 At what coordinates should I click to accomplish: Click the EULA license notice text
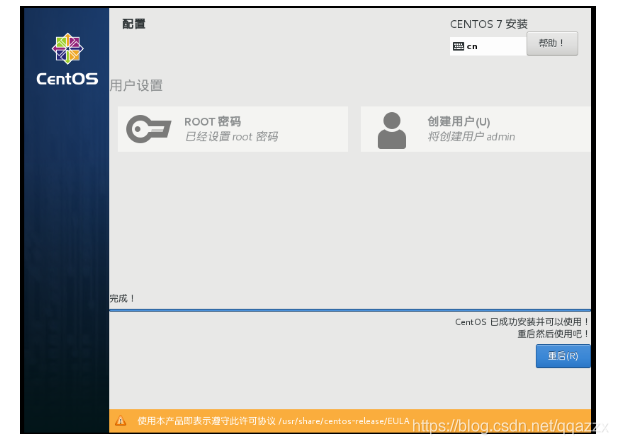click(x=273, y=421)
